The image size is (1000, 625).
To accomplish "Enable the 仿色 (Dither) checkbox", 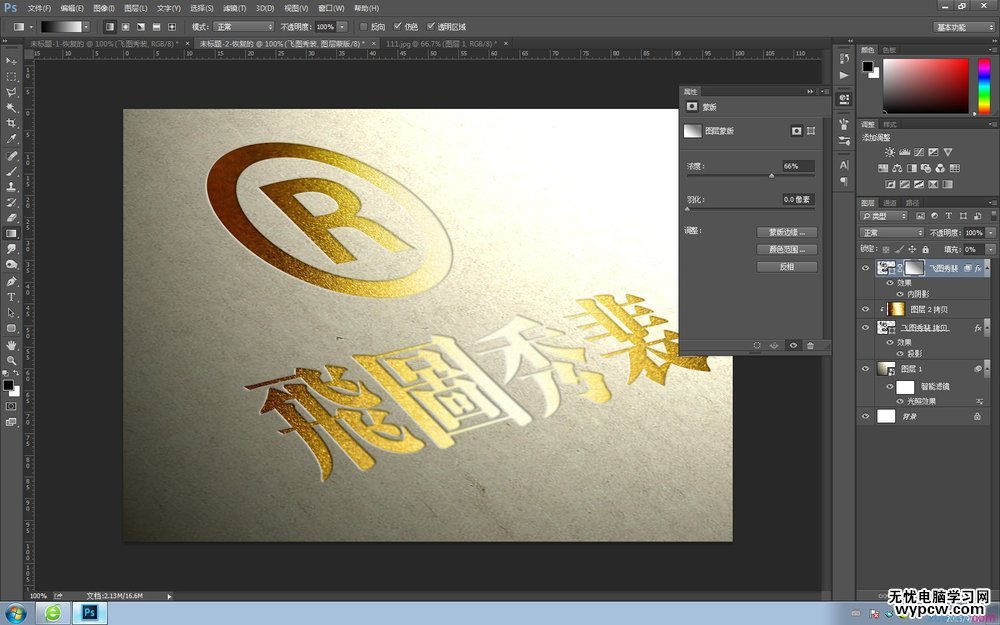I will [x=397, y=26].
